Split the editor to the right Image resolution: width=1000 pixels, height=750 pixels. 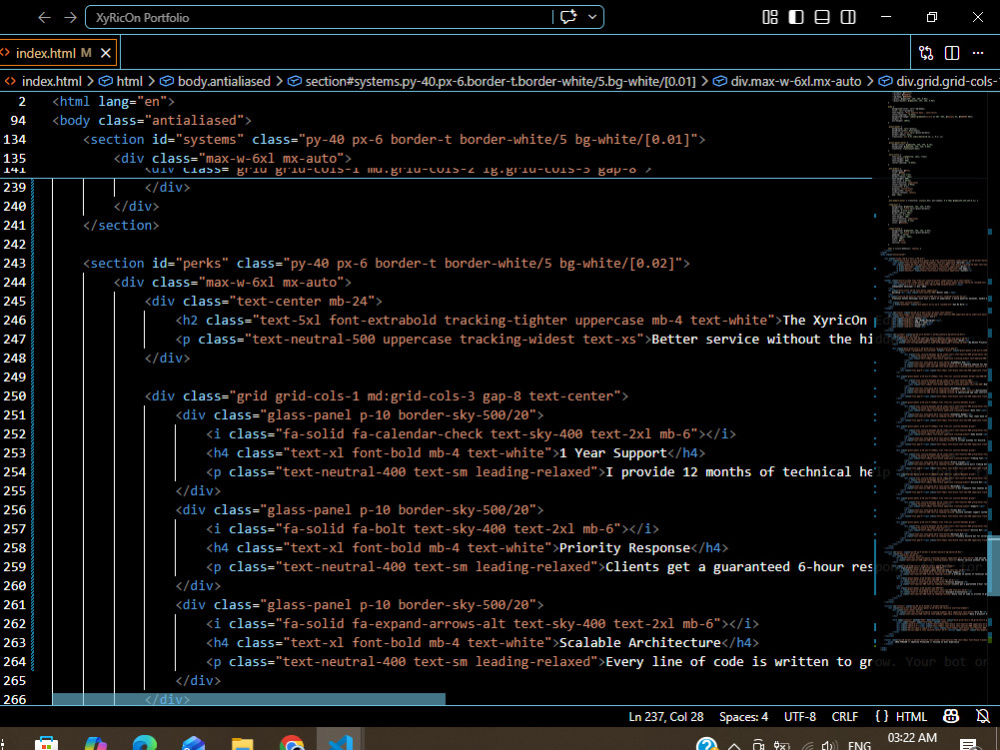pos(952,53)
